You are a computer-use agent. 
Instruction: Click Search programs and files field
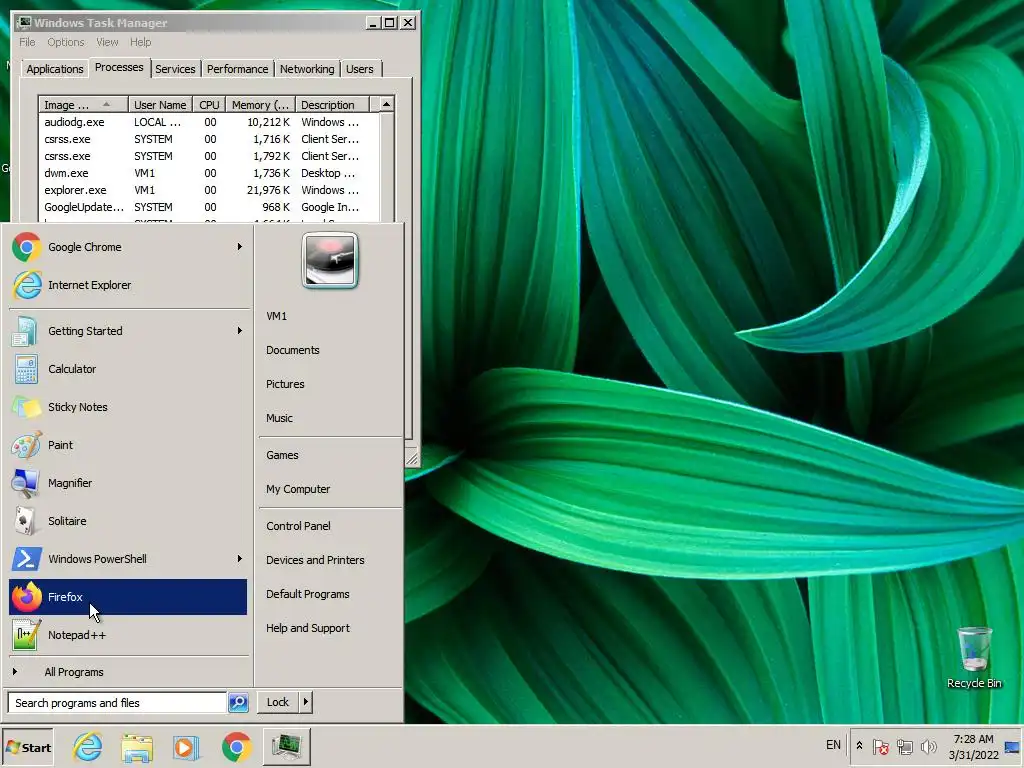[118, 703]
